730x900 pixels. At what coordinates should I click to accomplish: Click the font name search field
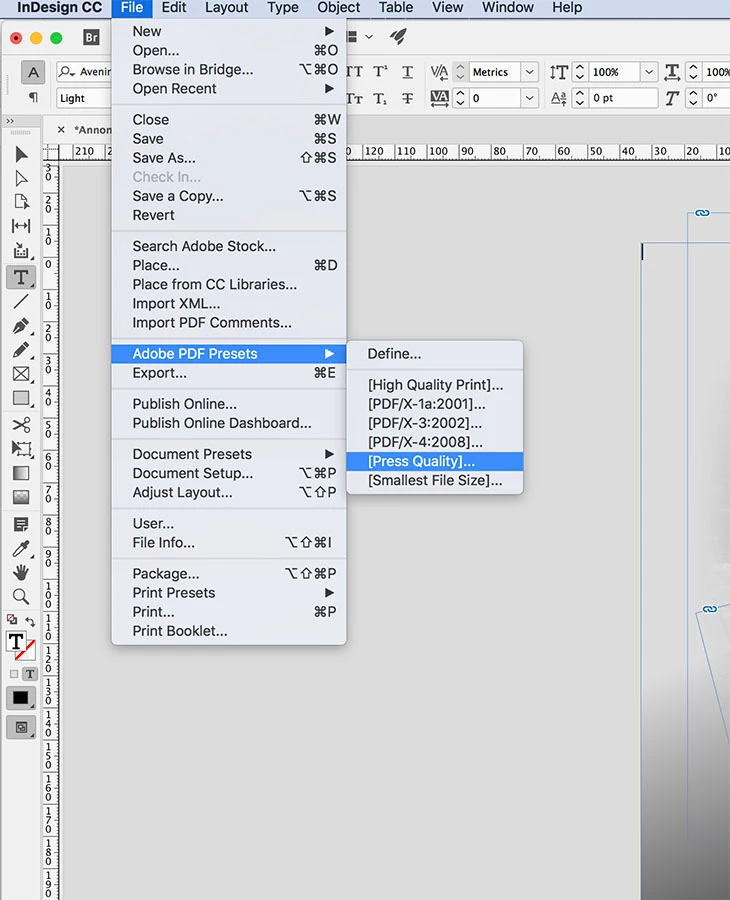[84, 72]
